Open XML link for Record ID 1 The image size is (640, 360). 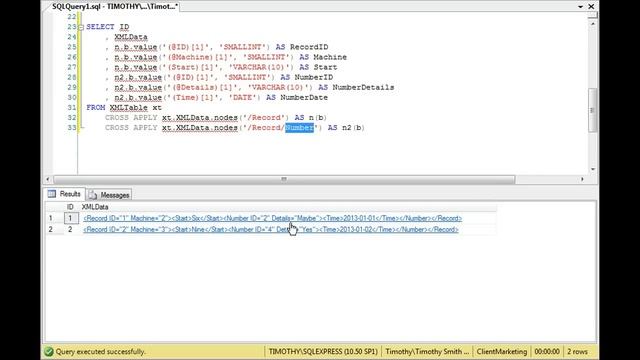(273, 218)
